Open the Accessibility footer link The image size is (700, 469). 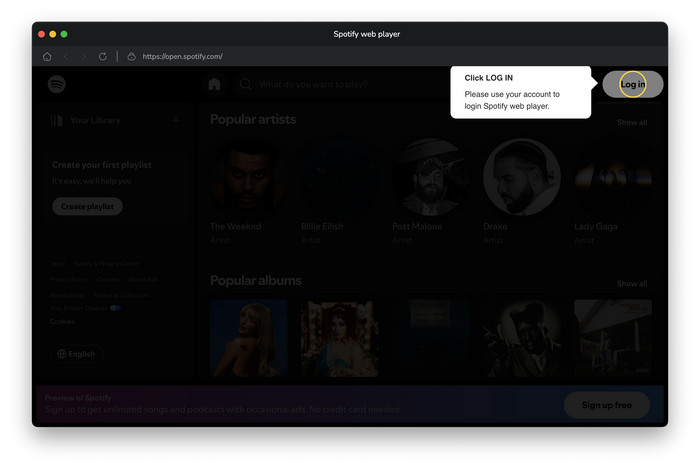tap(67, 295)
